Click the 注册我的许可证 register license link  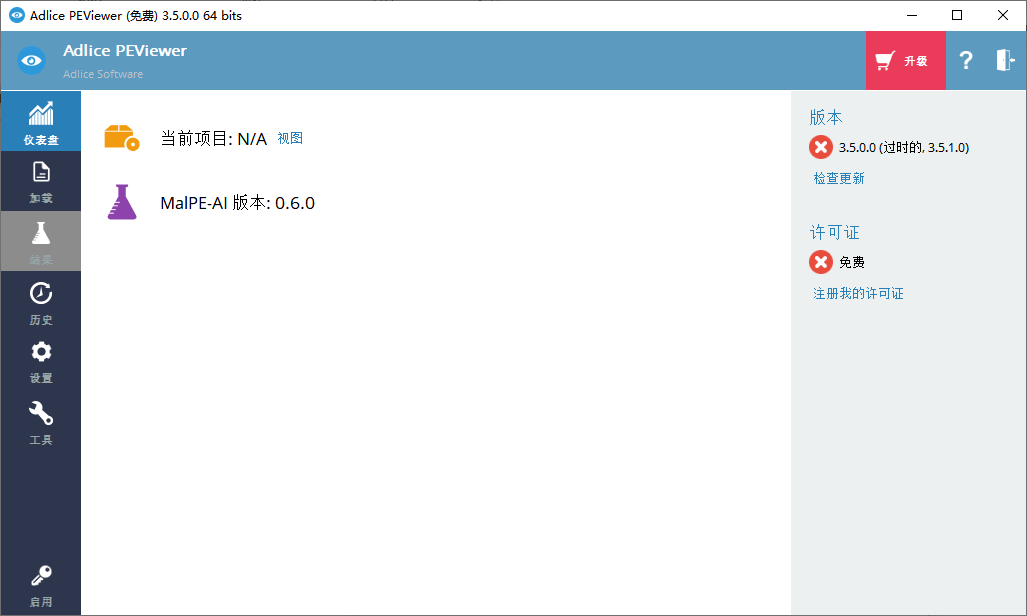858,294
